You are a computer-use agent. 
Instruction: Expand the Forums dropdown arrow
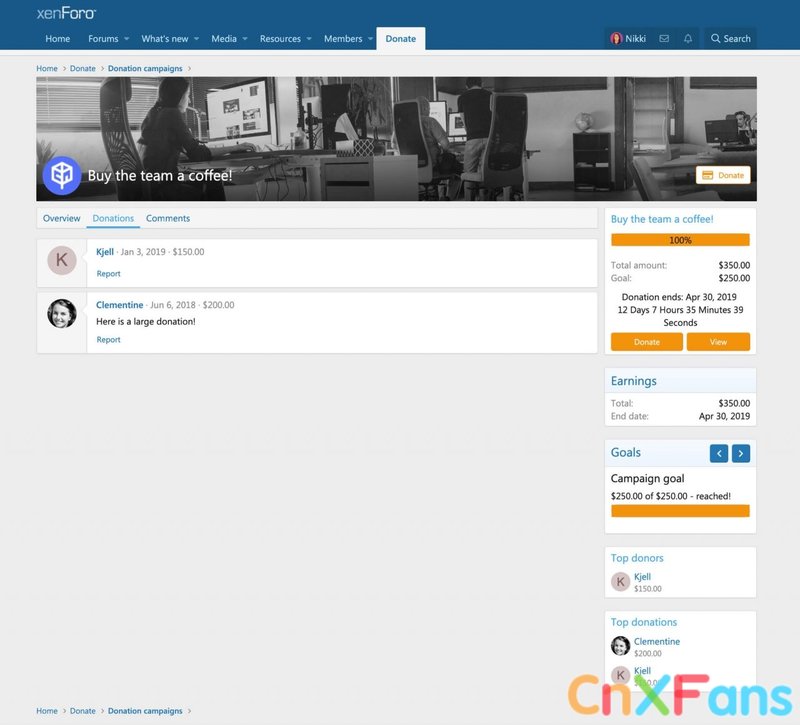pos(127,39)
